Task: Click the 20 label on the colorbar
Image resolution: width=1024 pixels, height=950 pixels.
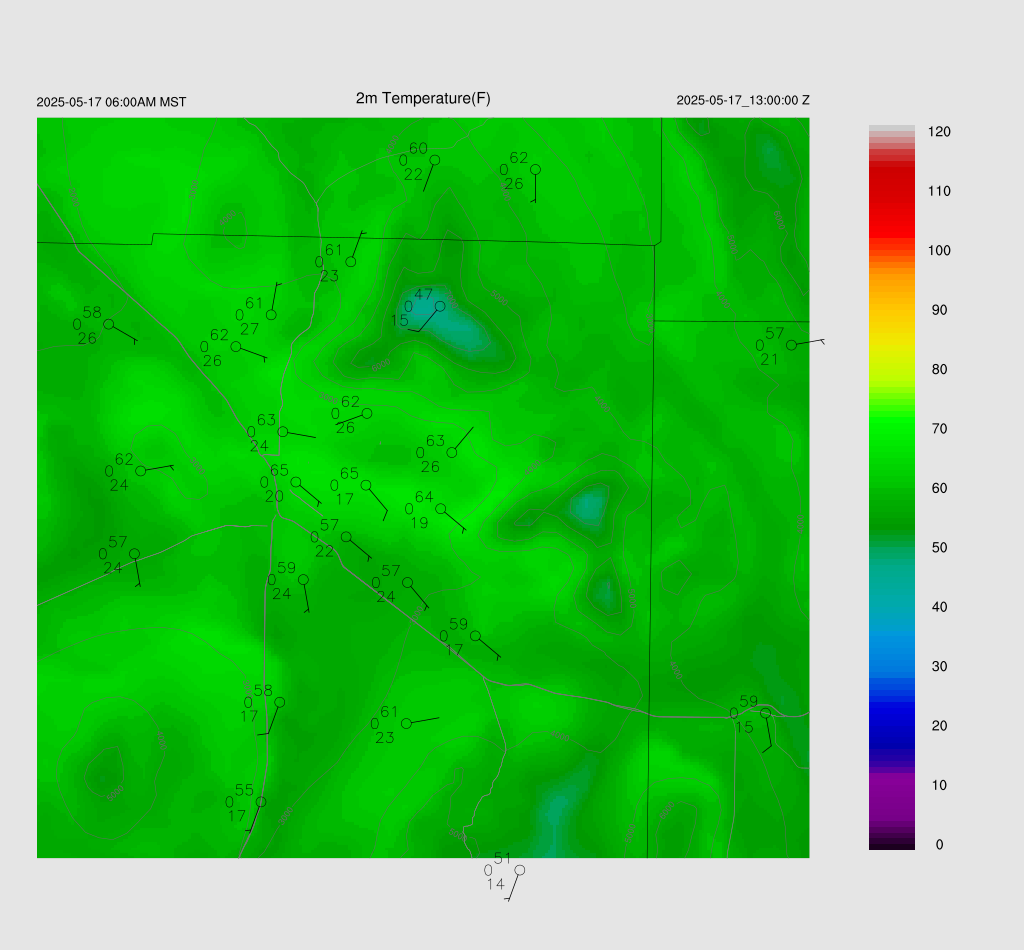Action: [x=939, y=726]
